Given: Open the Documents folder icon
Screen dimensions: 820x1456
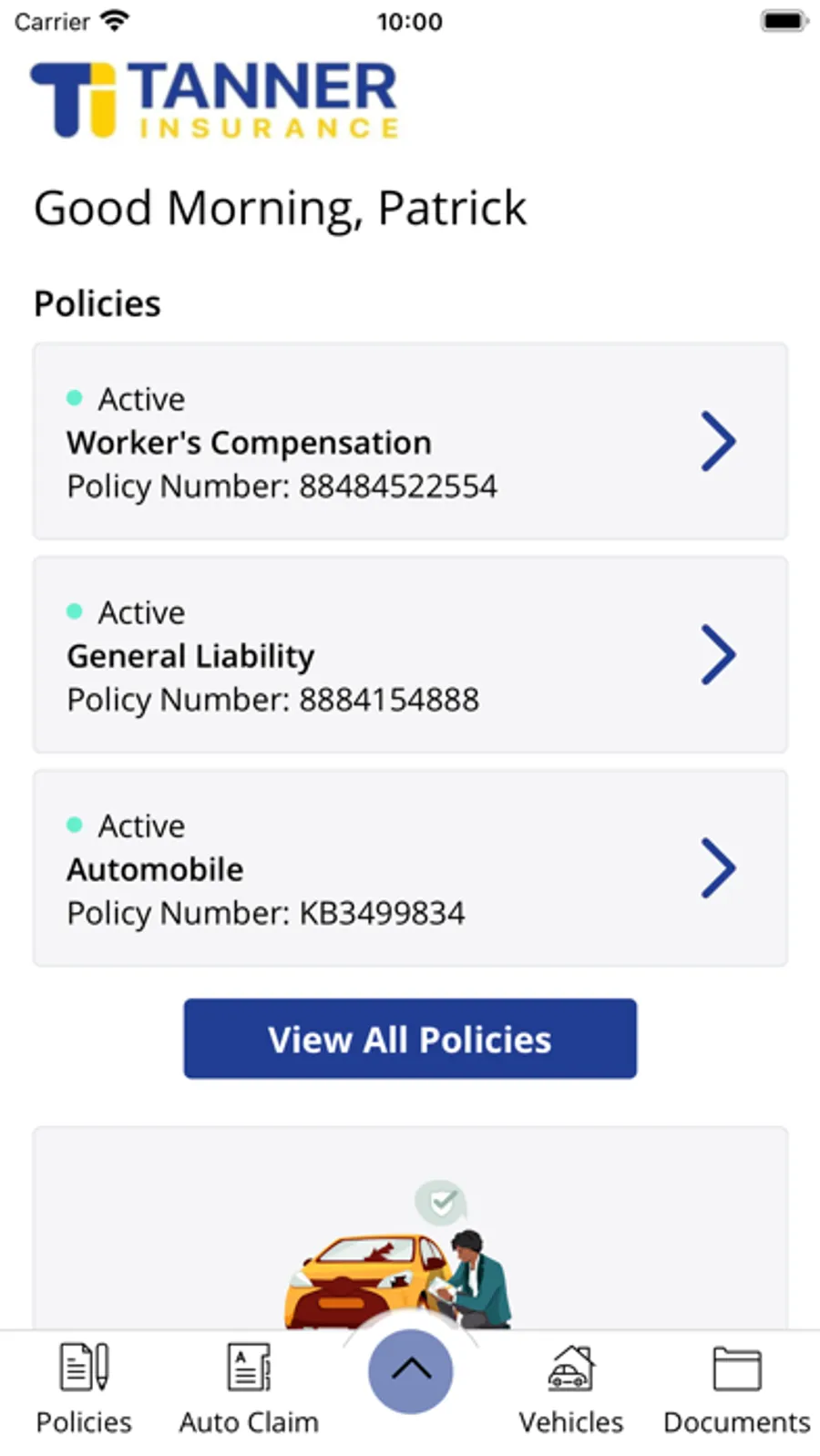Looking at the screenshot, I should coord(737,1369).
